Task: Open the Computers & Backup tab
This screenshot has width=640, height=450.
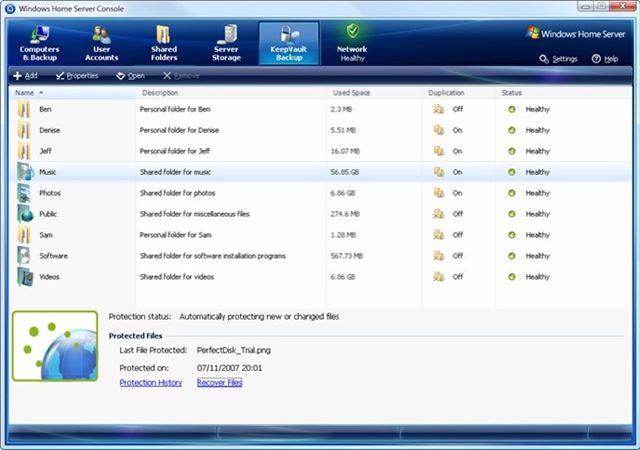Action: tap(40, 43)
